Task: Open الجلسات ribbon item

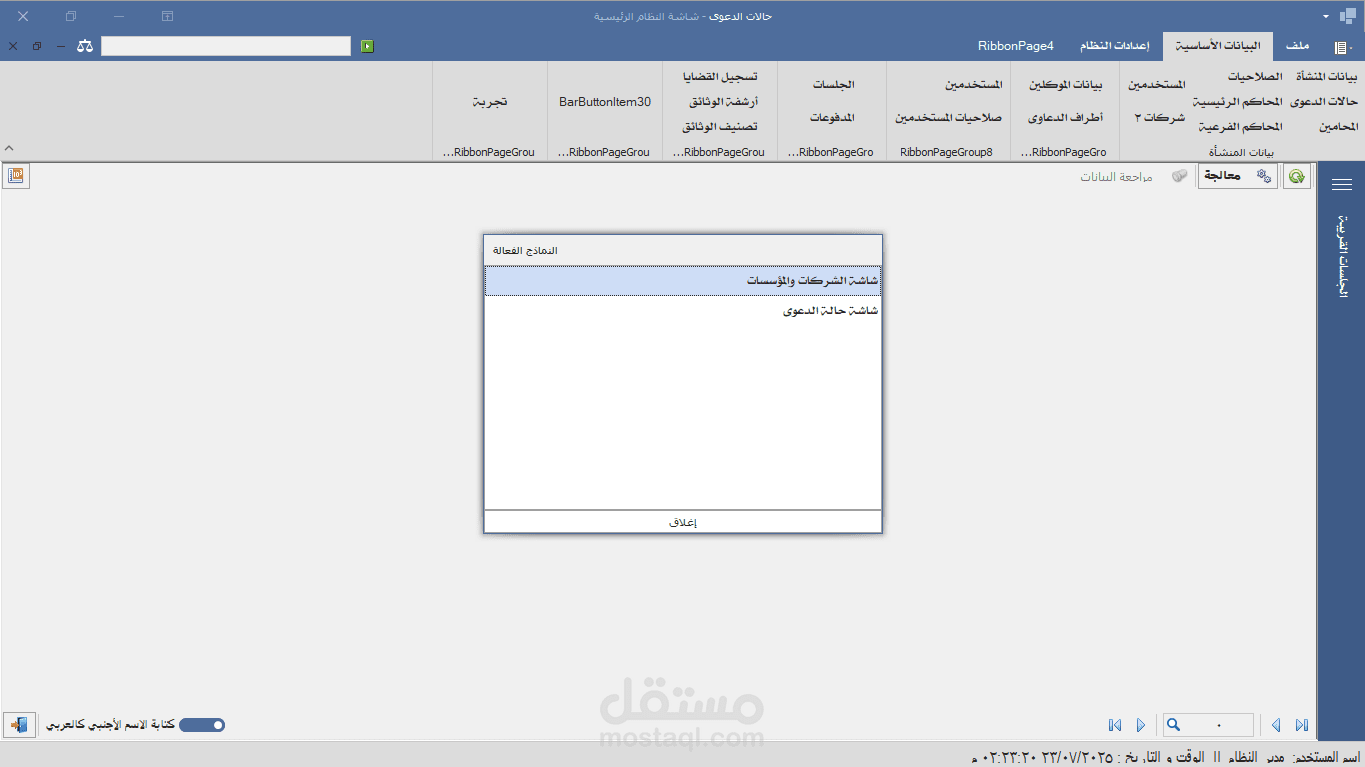Action: pyautogui.click(x=836, y=86)
